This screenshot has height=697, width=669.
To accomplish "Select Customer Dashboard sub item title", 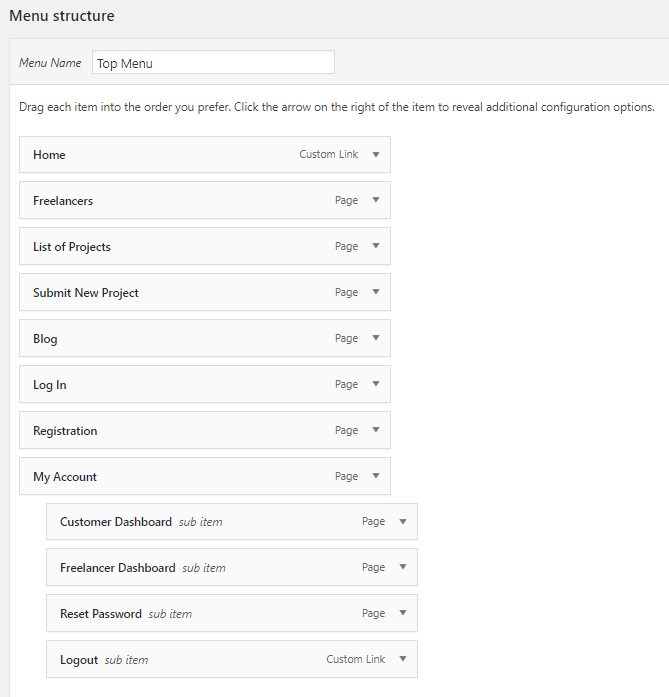I will point(116,522).
